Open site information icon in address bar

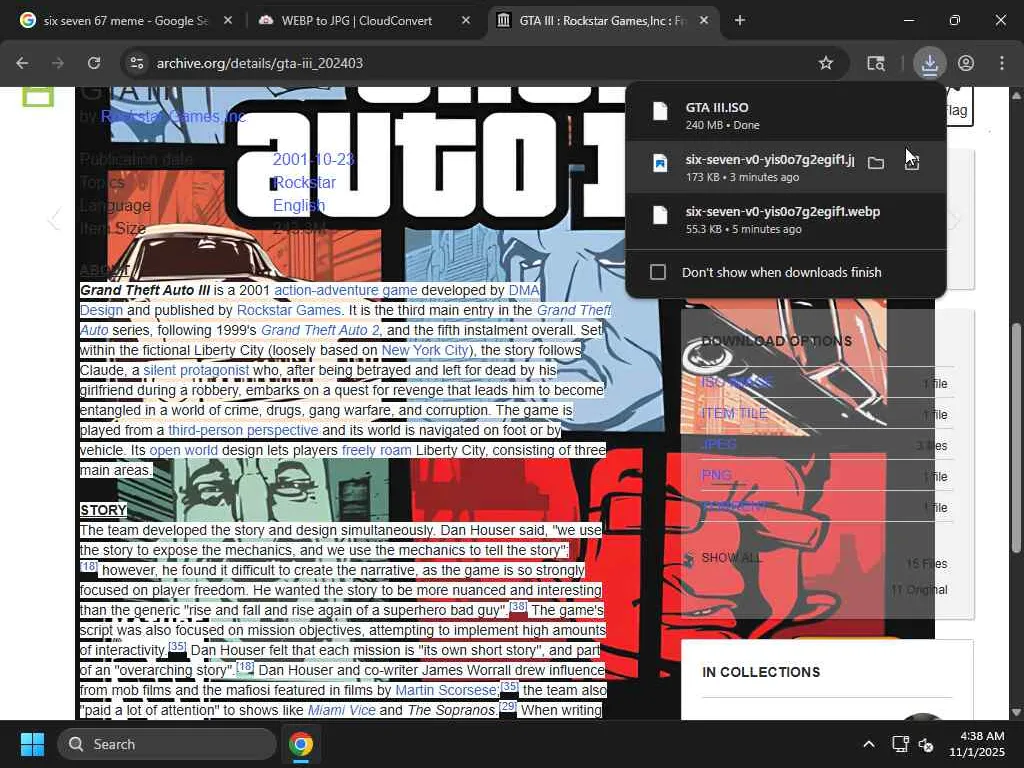tap(136, 63)
